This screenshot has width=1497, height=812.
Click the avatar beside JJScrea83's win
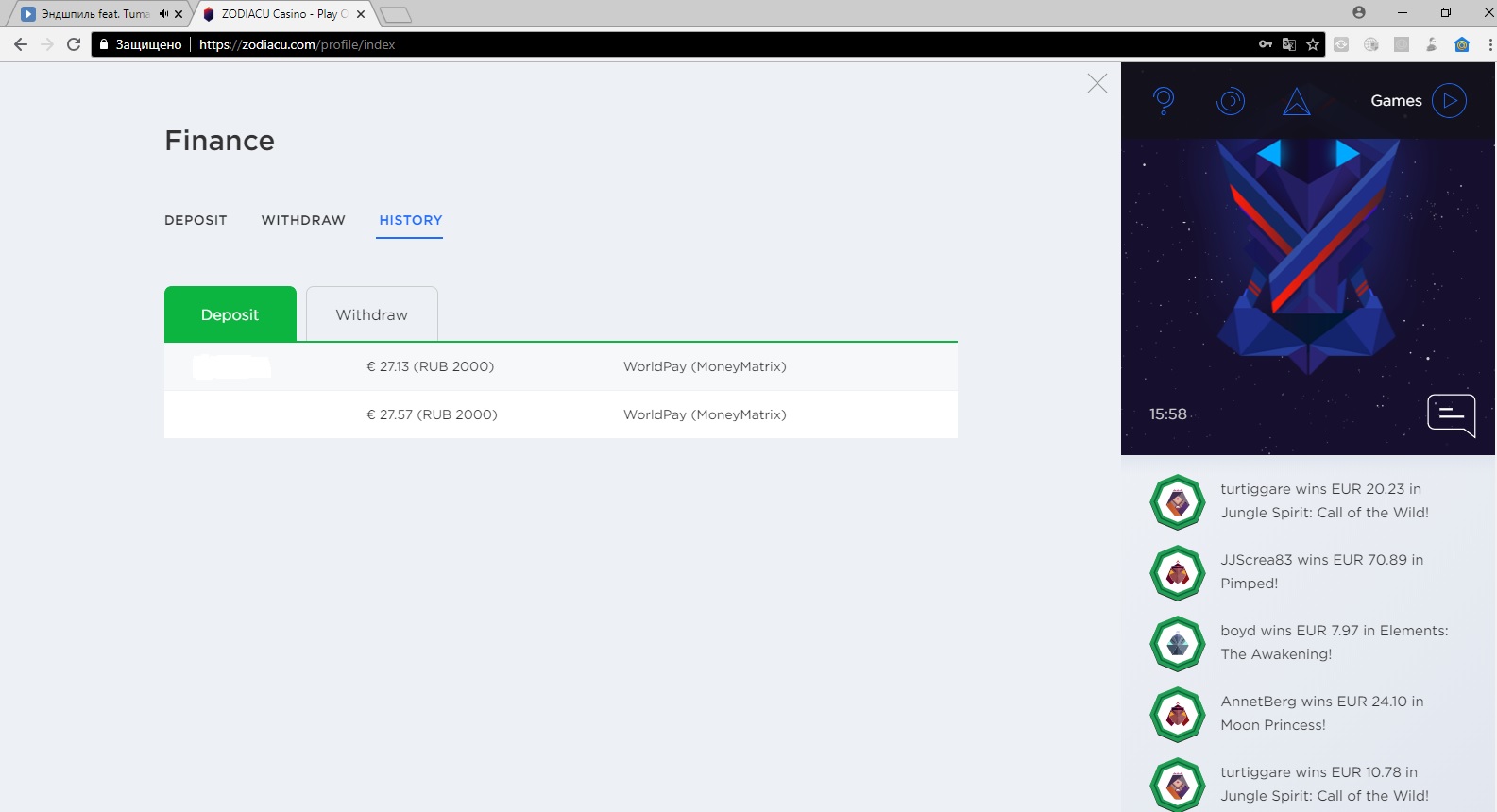point(1178,573)
